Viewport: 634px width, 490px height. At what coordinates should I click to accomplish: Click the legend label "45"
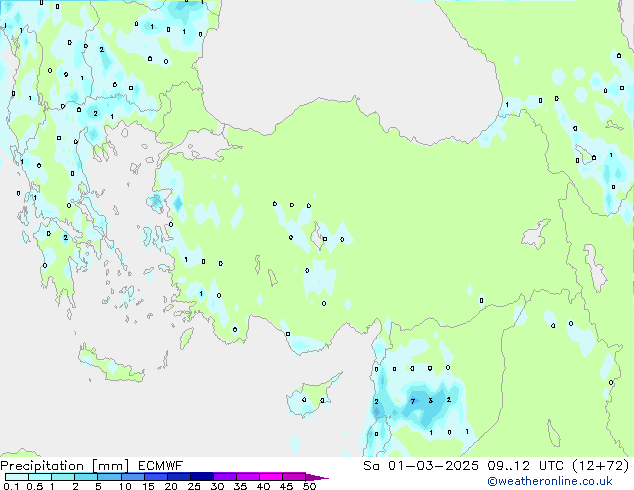pos(286,486)
